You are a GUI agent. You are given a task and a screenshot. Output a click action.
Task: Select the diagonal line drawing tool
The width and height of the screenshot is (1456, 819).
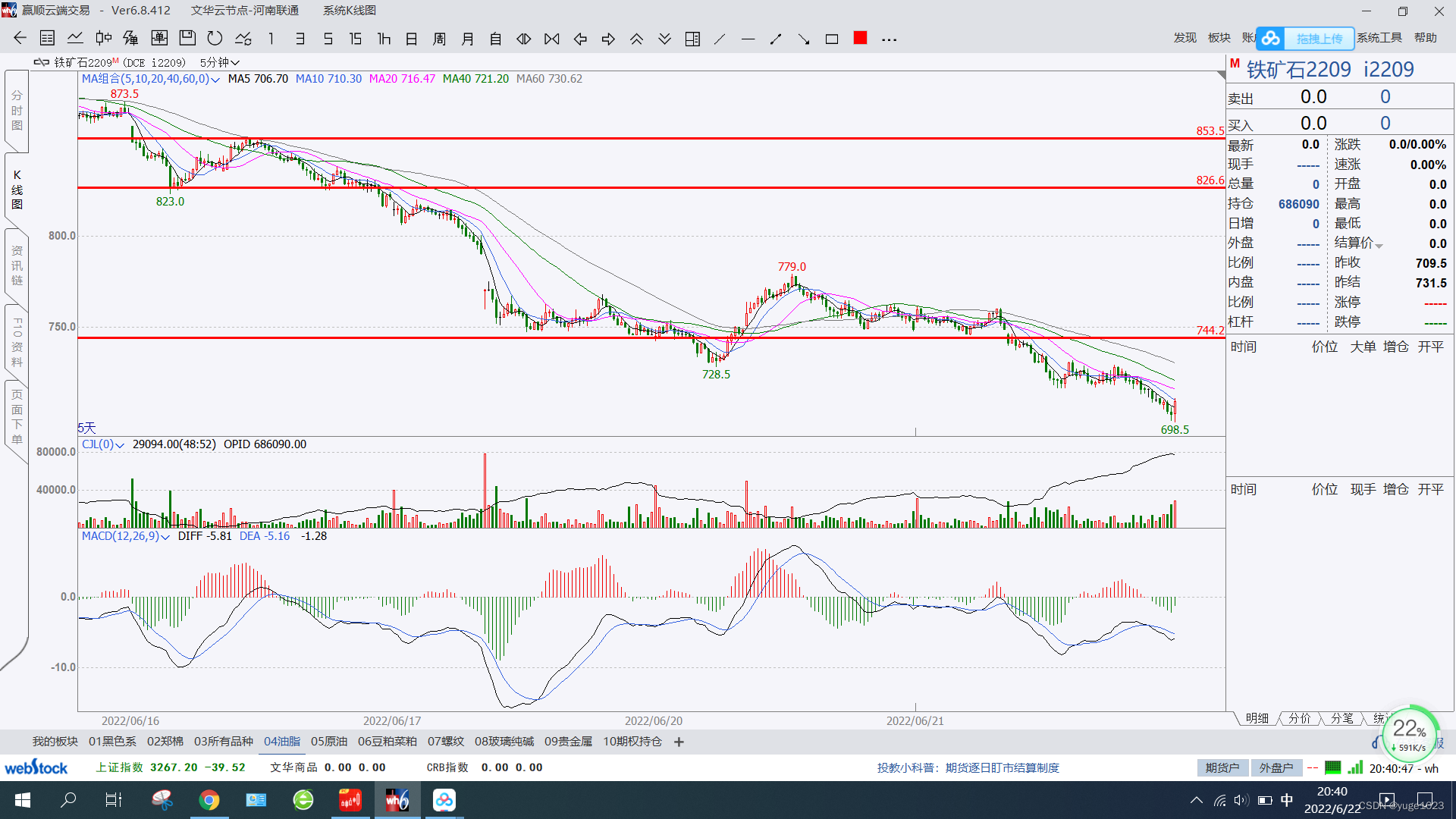pos(720,39)
